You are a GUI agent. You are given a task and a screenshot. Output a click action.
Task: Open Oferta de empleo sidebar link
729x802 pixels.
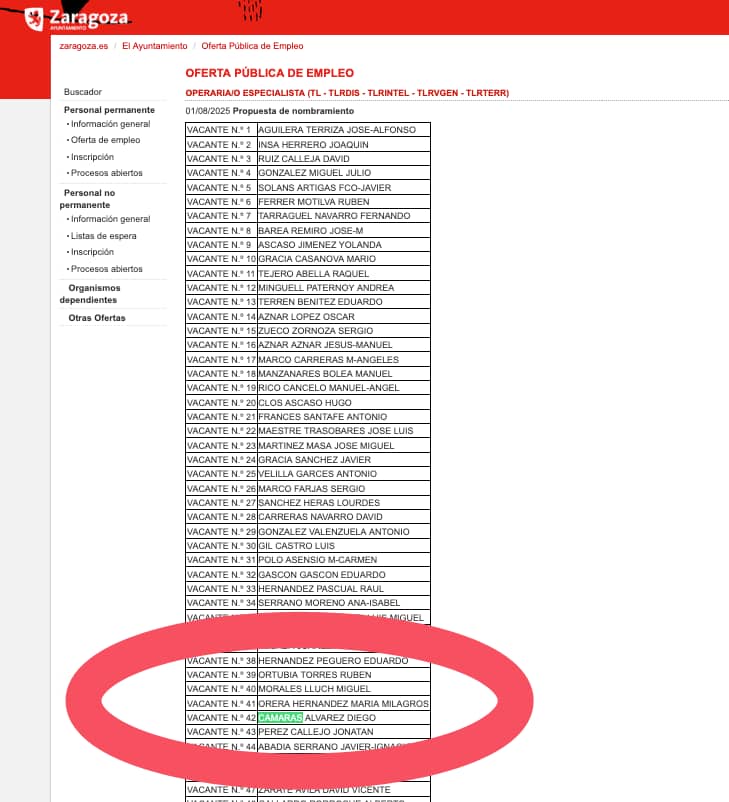click(x=105, y=140)
